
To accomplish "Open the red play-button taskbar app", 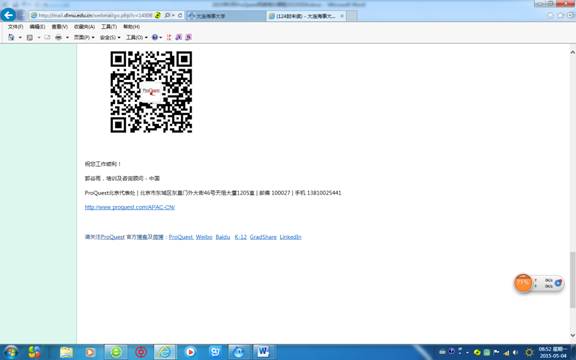I will coord(190,352).
